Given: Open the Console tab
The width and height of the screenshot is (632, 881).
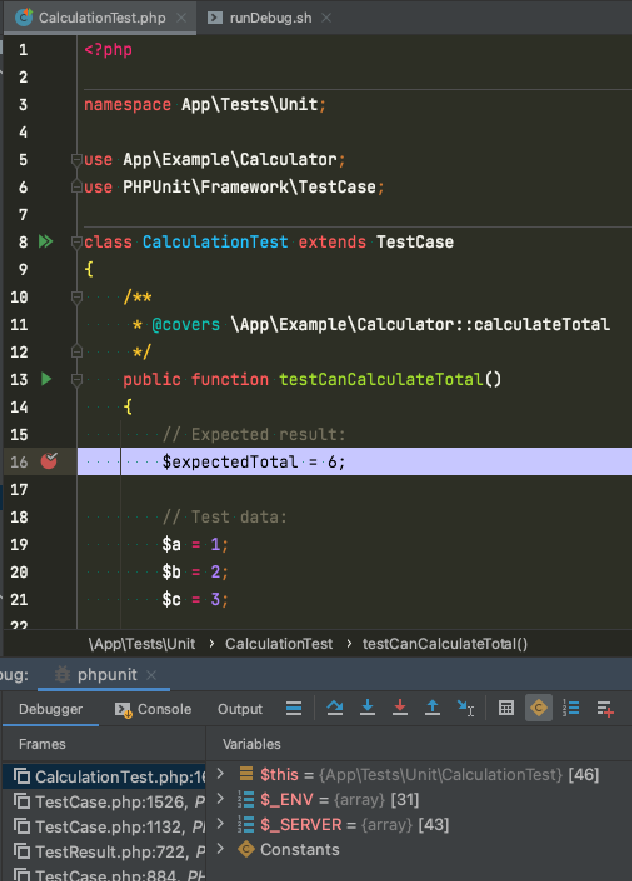Looking at the screenshot, I should point(153,709).
